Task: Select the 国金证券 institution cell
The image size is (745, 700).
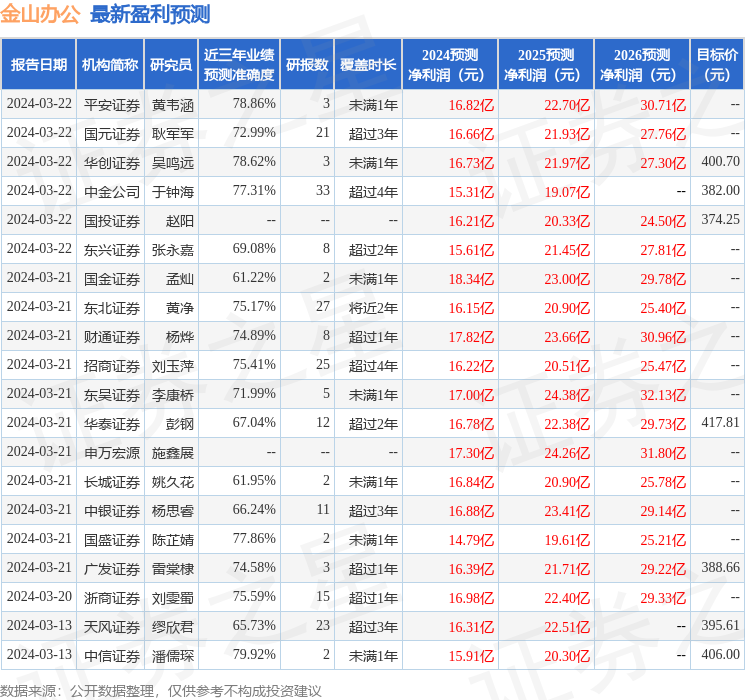Action: click(112, 278)
